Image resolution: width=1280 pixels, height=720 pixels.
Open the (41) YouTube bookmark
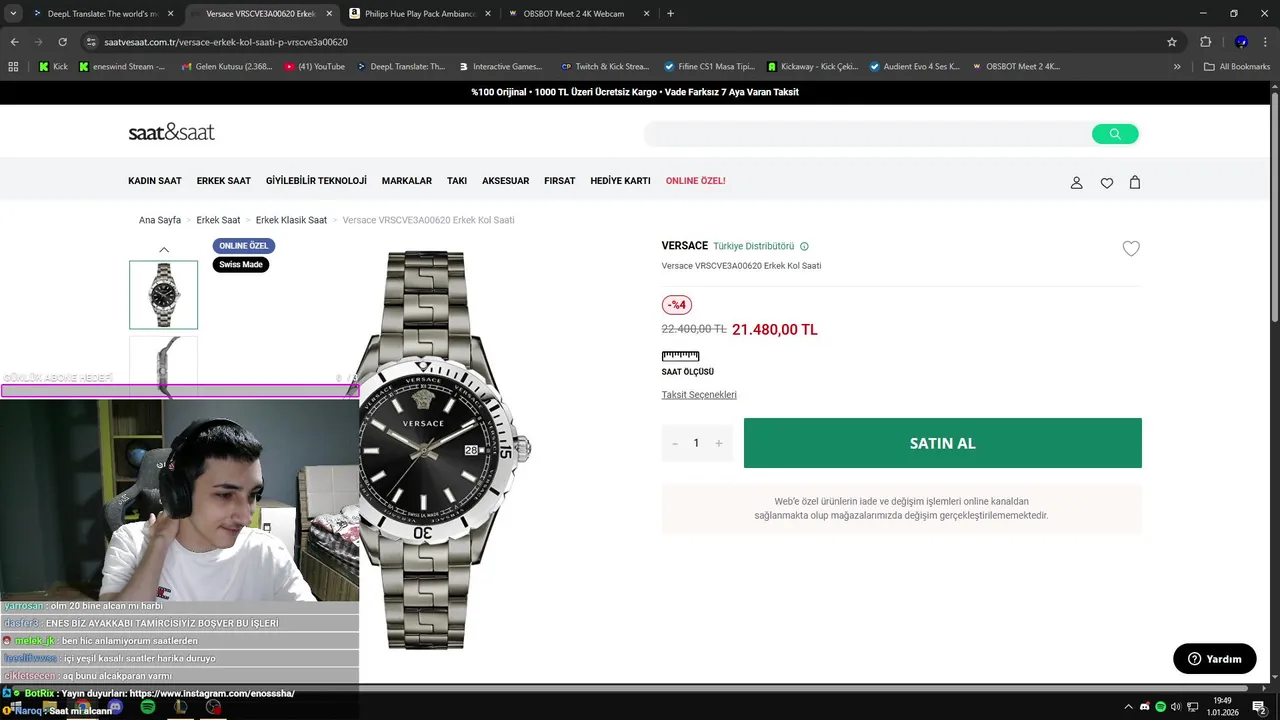click(315, 67)
